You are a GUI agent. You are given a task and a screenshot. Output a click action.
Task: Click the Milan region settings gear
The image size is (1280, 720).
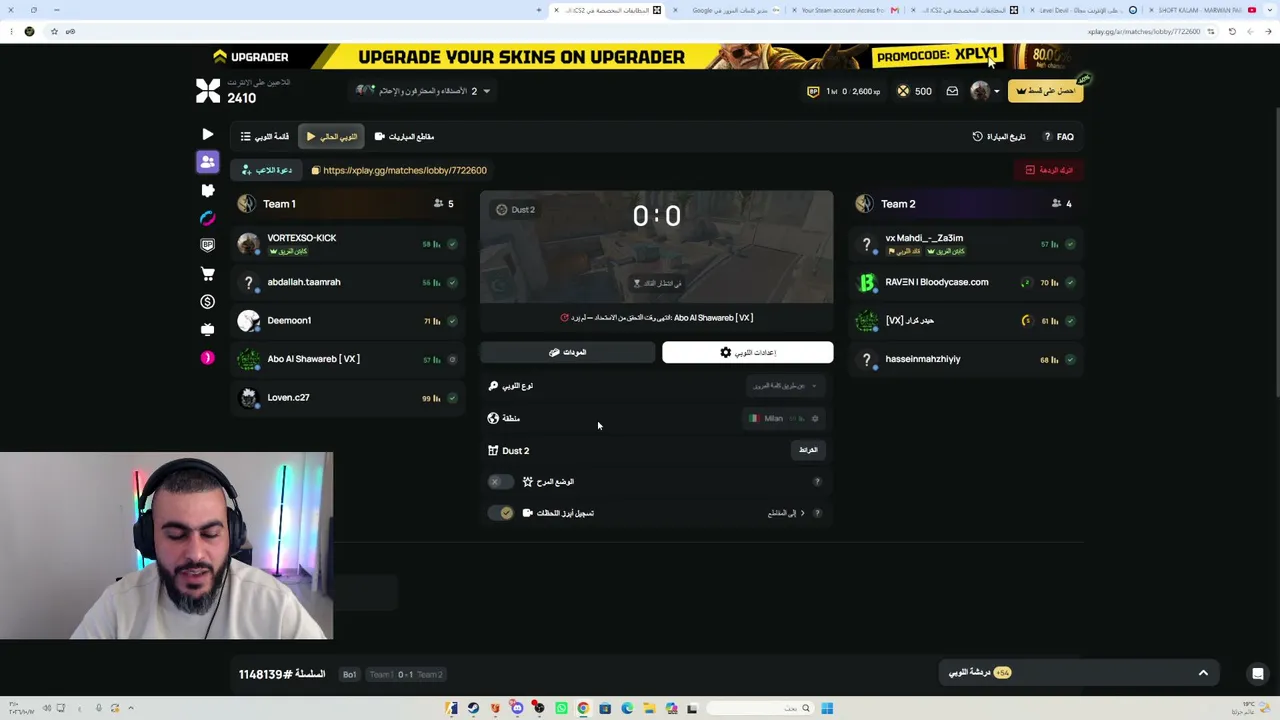(x=815, y=418)
